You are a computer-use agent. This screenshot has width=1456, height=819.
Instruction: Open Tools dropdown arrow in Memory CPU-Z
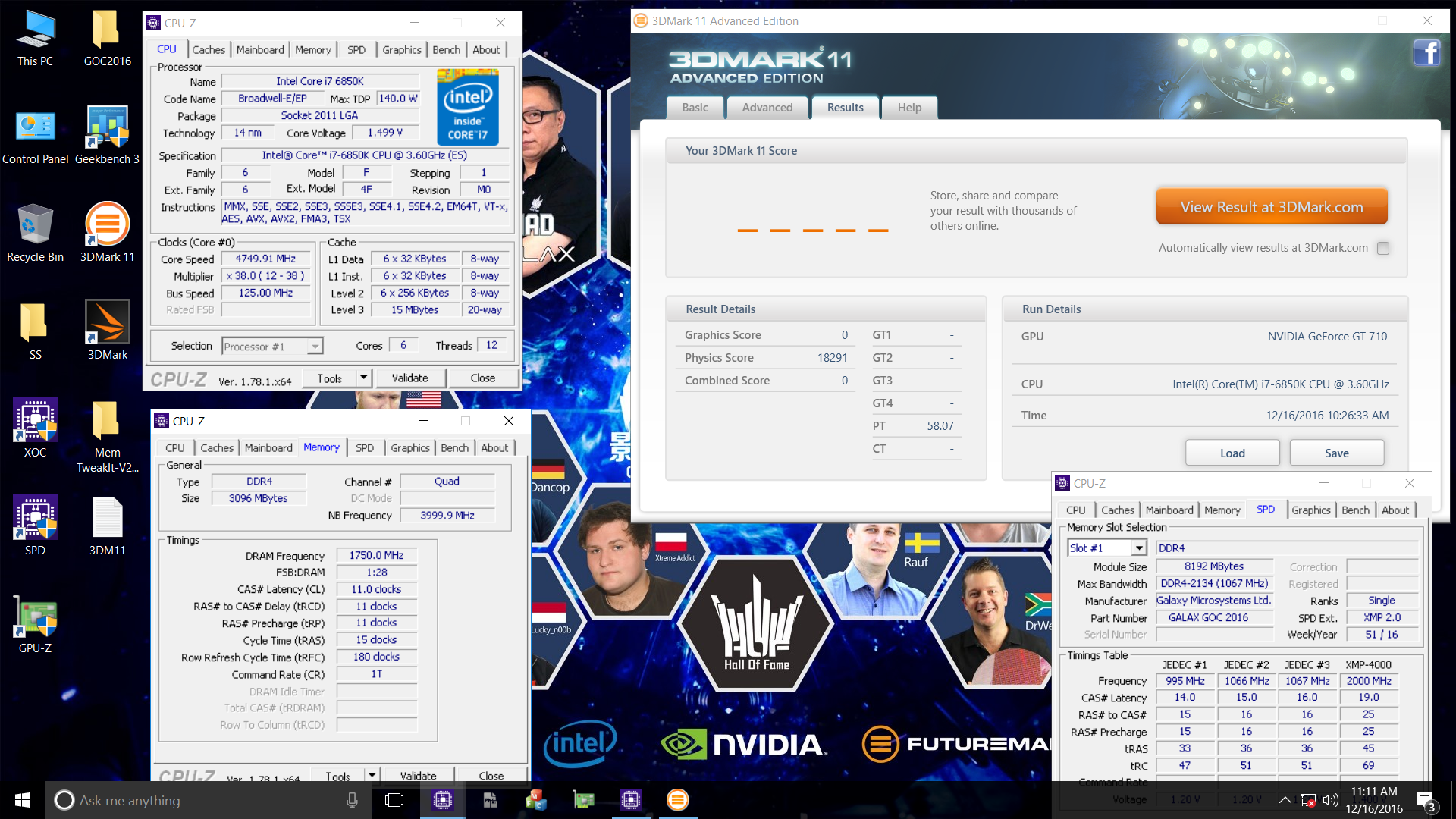pyautogui.click(x=372, y=775)
